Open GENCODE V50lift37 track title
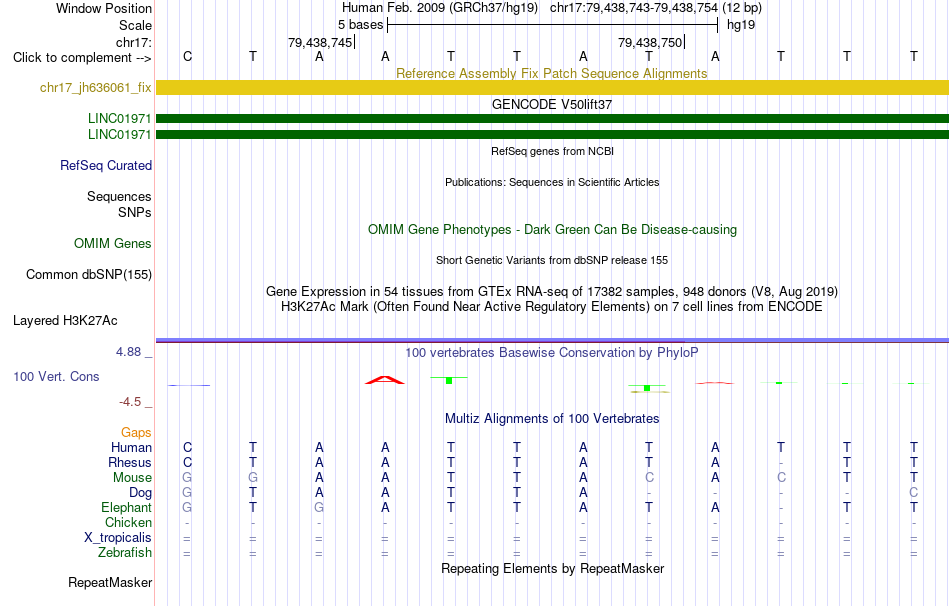The image size is (950, 606). 552,104
